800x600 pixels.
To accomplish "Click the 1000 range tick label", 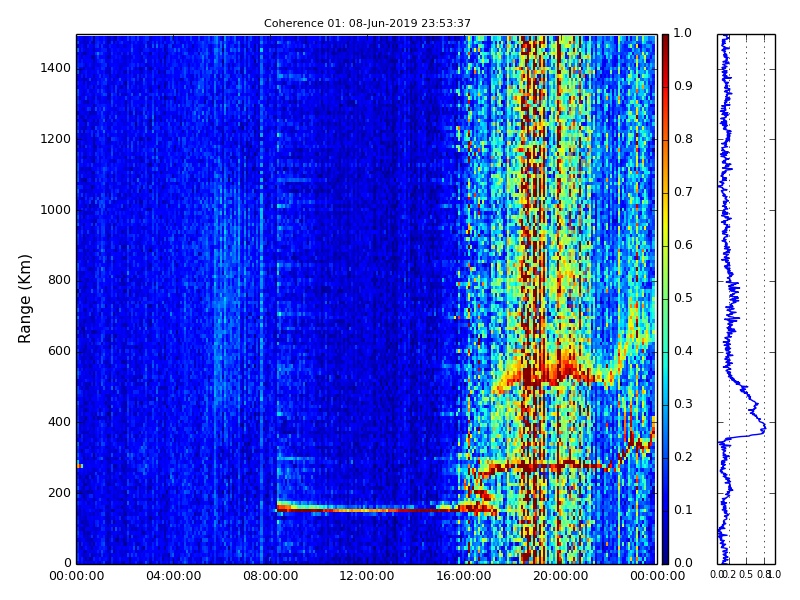I will [x=56, y=210].
